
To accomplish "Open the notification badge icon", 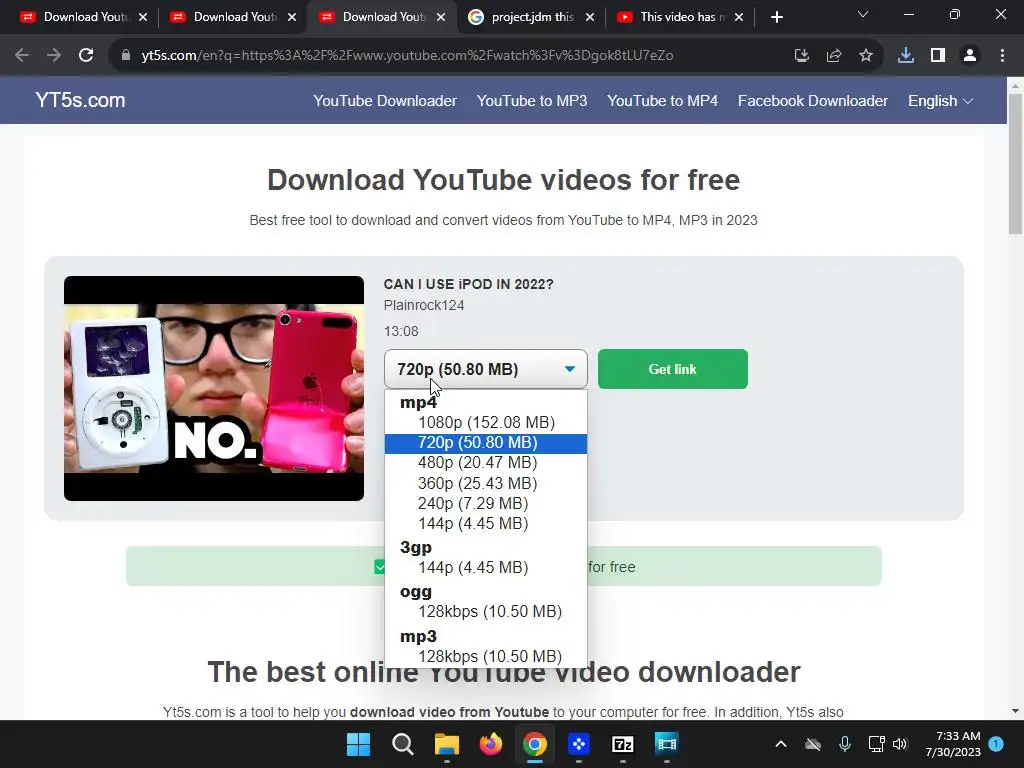I will [996, 744].
